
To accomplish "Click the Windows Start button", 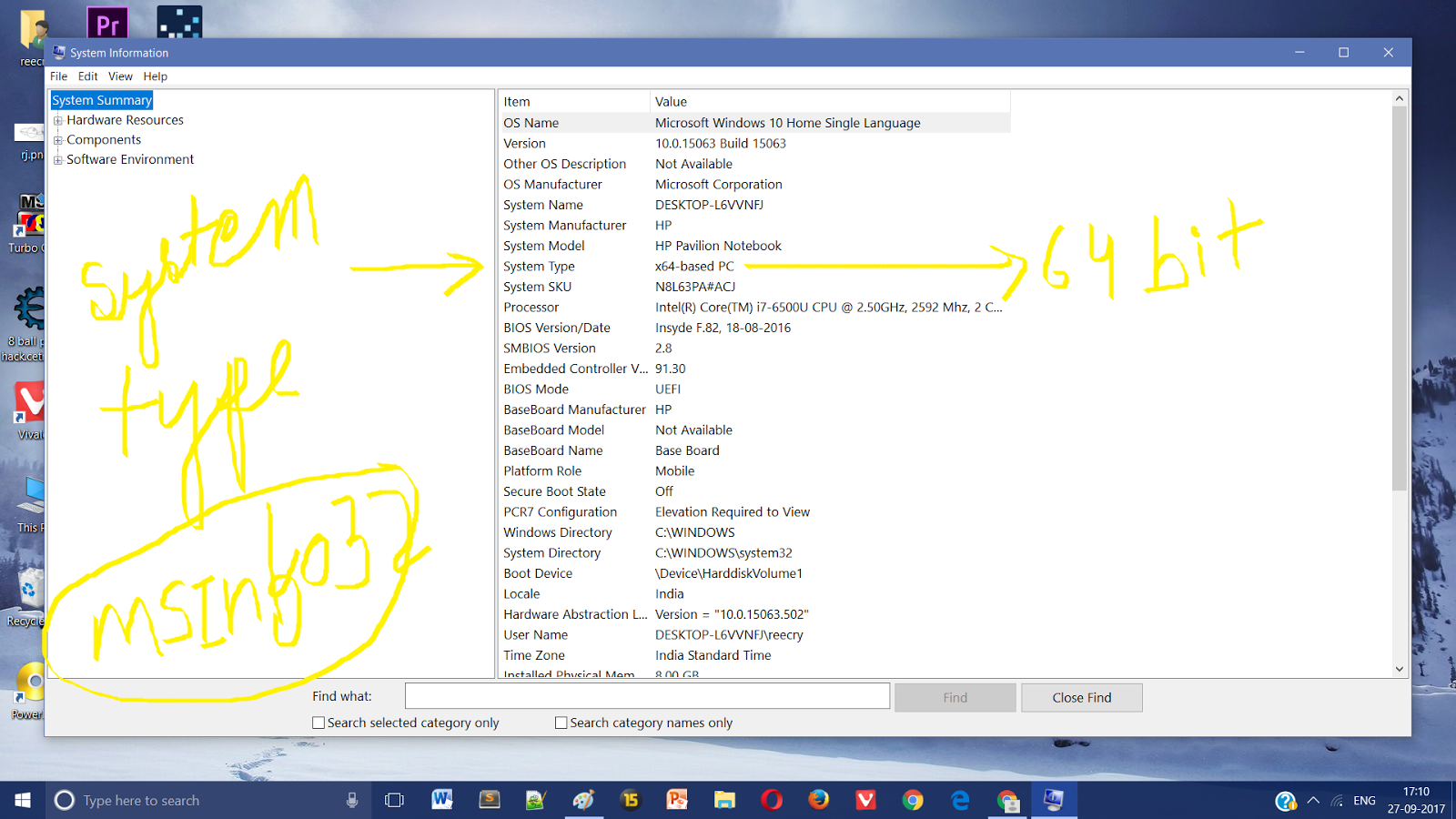I will (x=23, y=800).
